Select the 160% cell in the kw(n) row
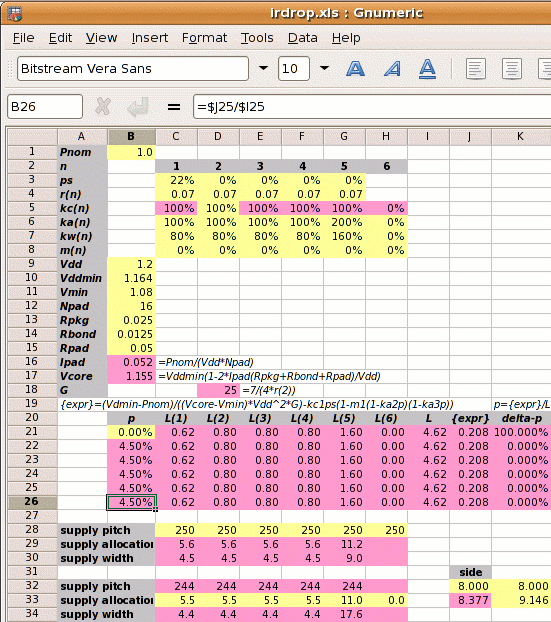Screen dimensions: 551x622 coord(344,236)
